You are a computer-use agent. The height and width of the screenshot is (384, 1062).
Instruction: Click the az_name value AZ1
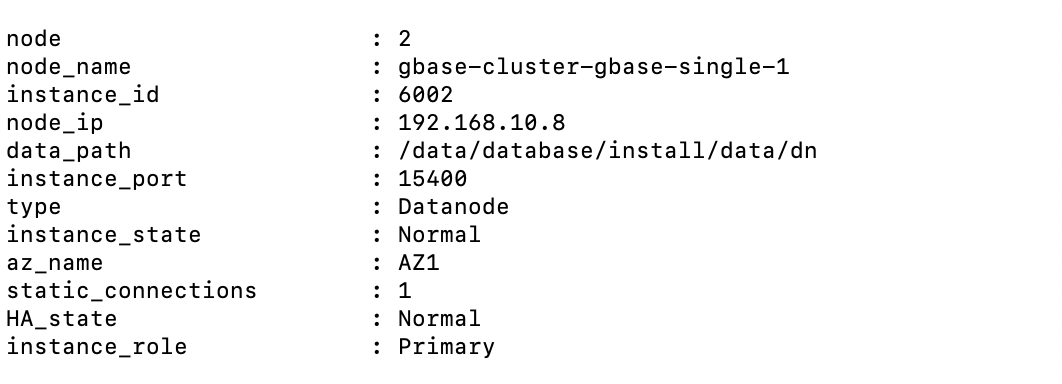click(x=419, y=263)
